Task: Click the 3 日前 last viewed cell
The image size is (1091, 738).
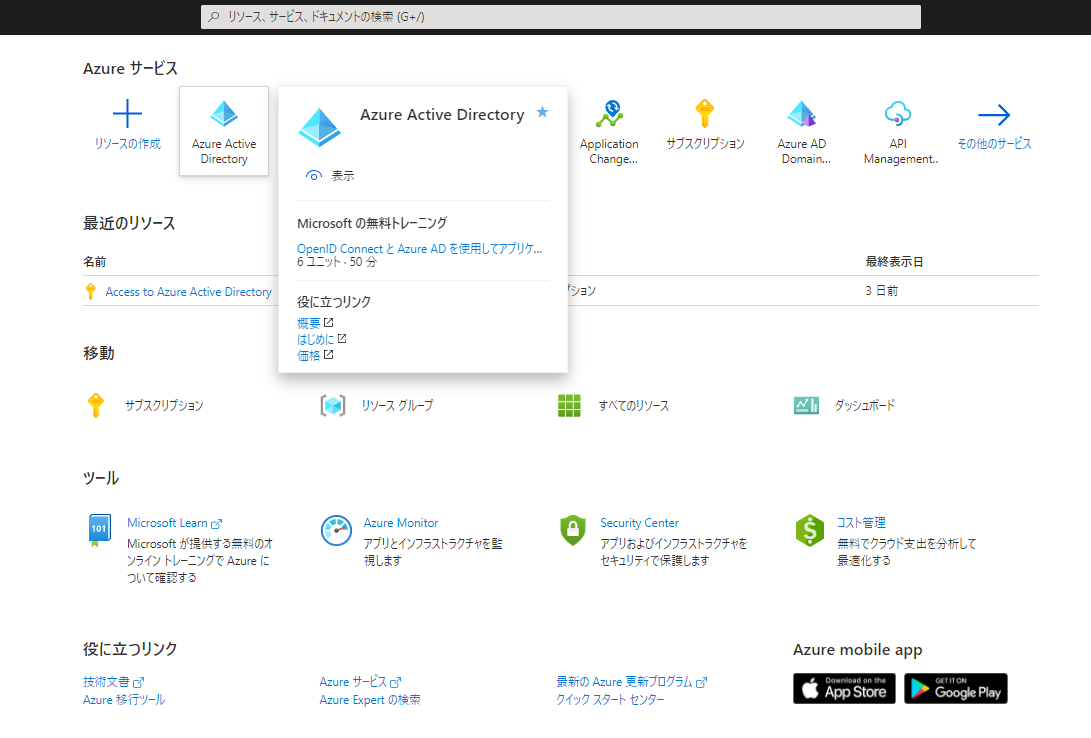Action: 882,291
